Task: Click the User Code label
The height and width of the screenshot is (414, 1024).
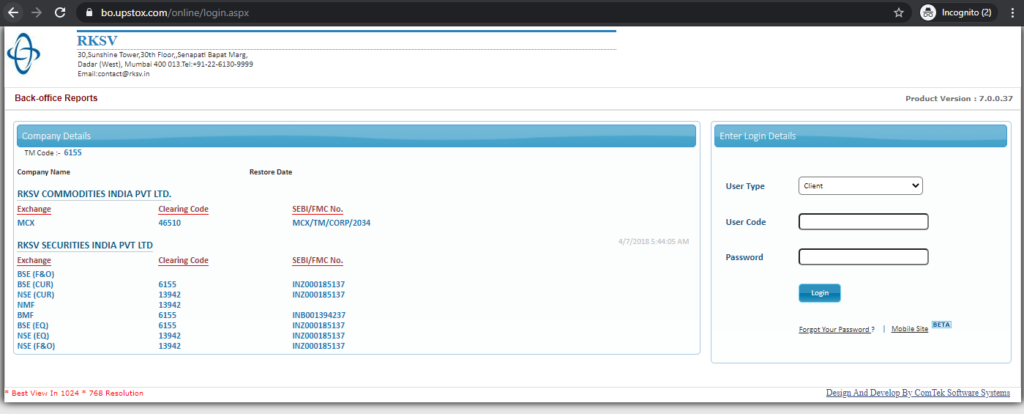Action: point(746,222)
